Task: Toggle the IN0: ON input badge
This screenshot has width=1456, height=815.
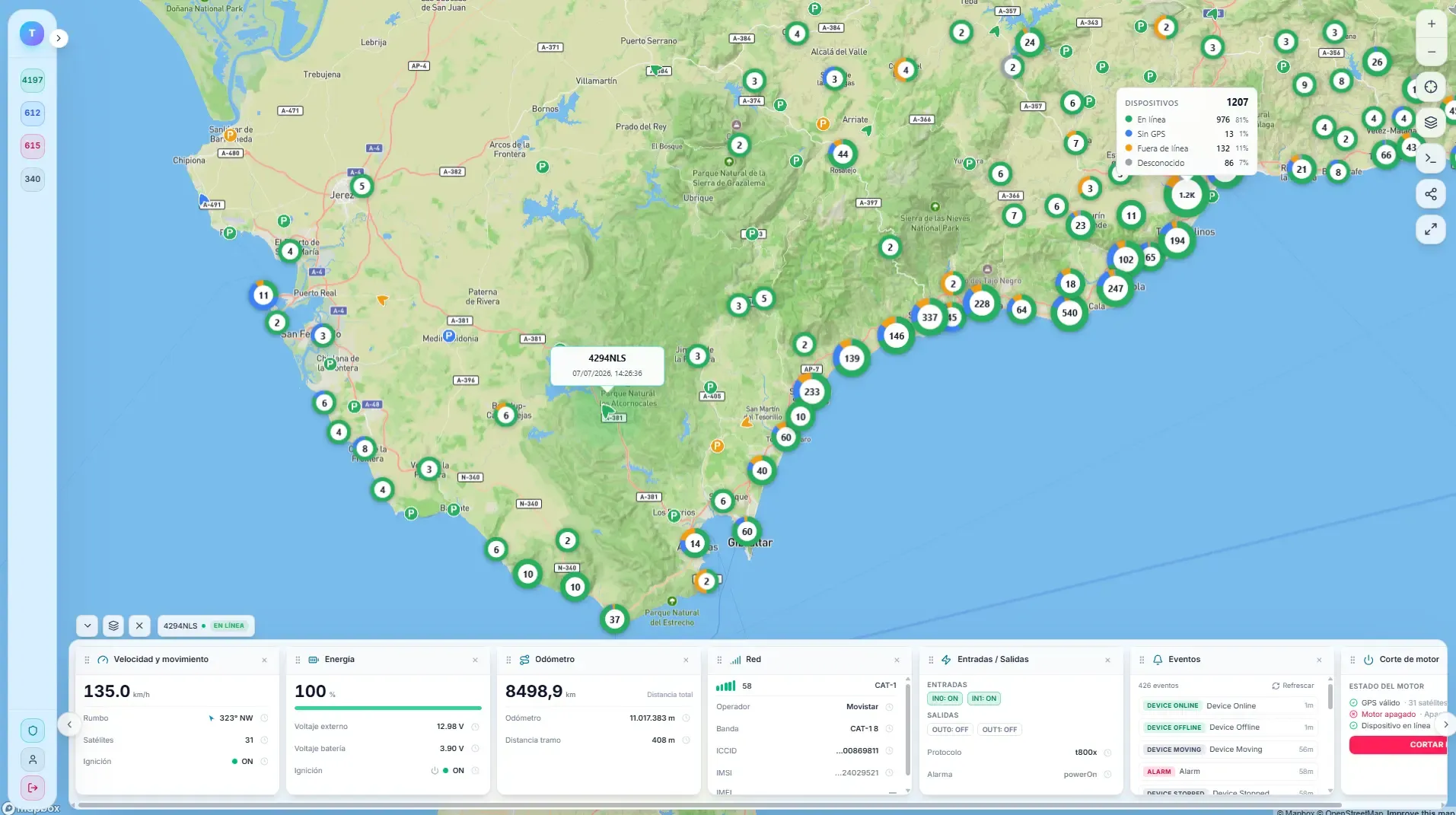Action: pyautogui.click(x=945, y=699)
